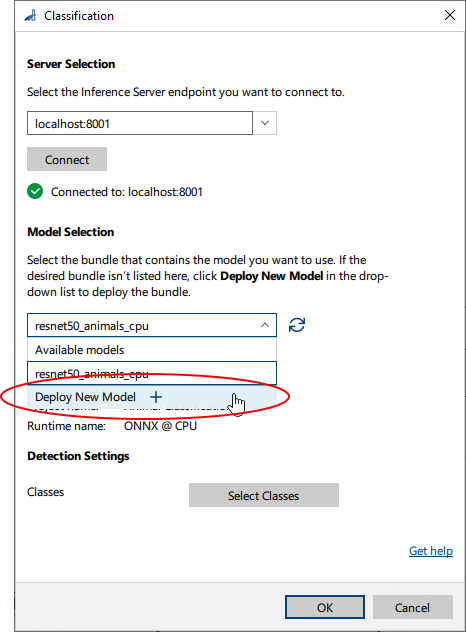Viewport: 466px width, 632px height.
Task: Click the resnet50_animals_cpu combo box field
Action: 152,325
